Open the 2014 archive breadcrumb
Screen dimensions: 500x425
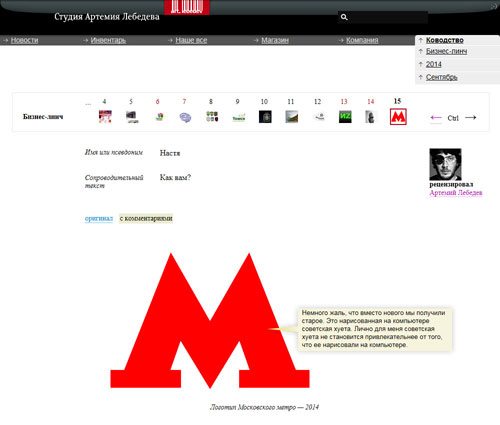click(434, 64)
